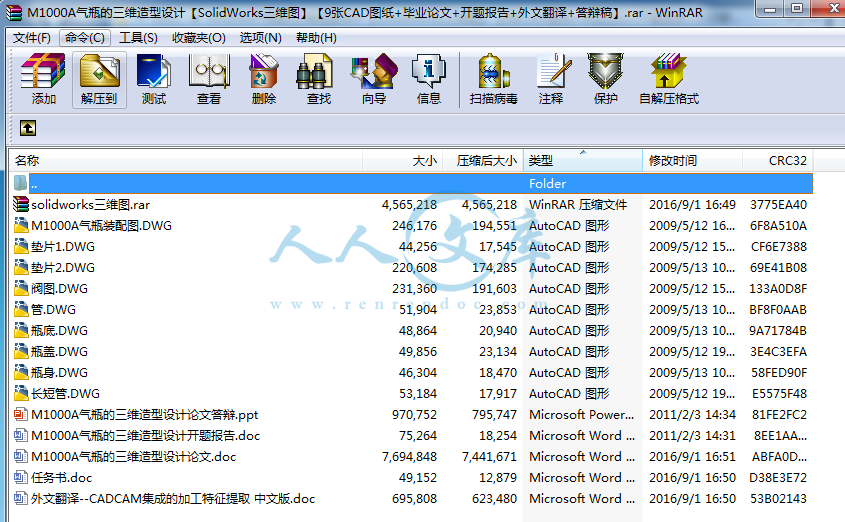Sort by the CRC32 column header
845x522 pixels.
coord(778,161)
